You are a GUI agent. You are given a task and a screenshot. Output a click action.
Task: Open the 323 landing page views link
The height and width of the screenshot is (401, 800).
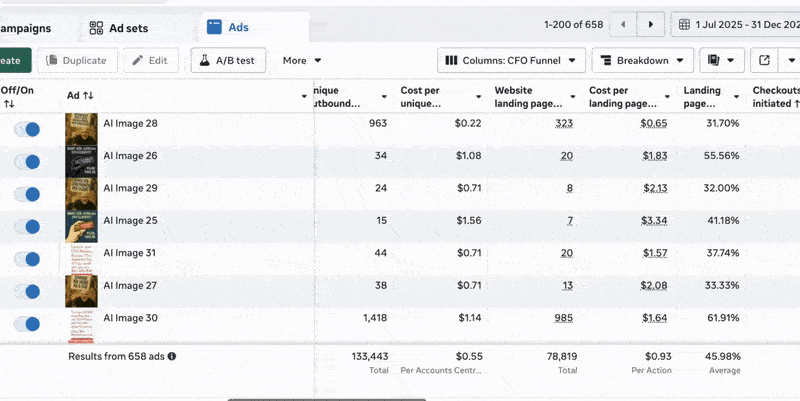coord(563,123)
